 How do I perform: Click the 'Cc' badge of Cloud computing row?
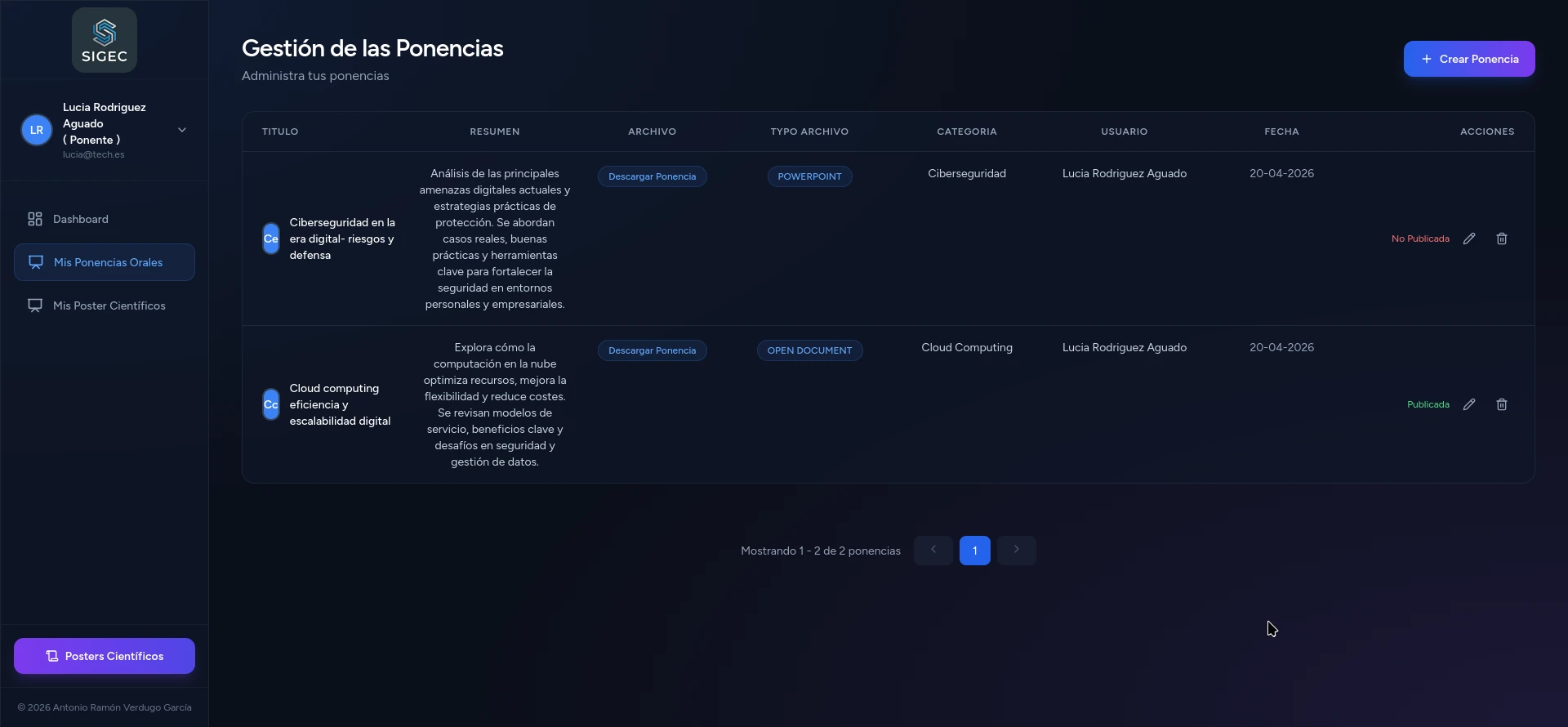click(x=271, y=404)
